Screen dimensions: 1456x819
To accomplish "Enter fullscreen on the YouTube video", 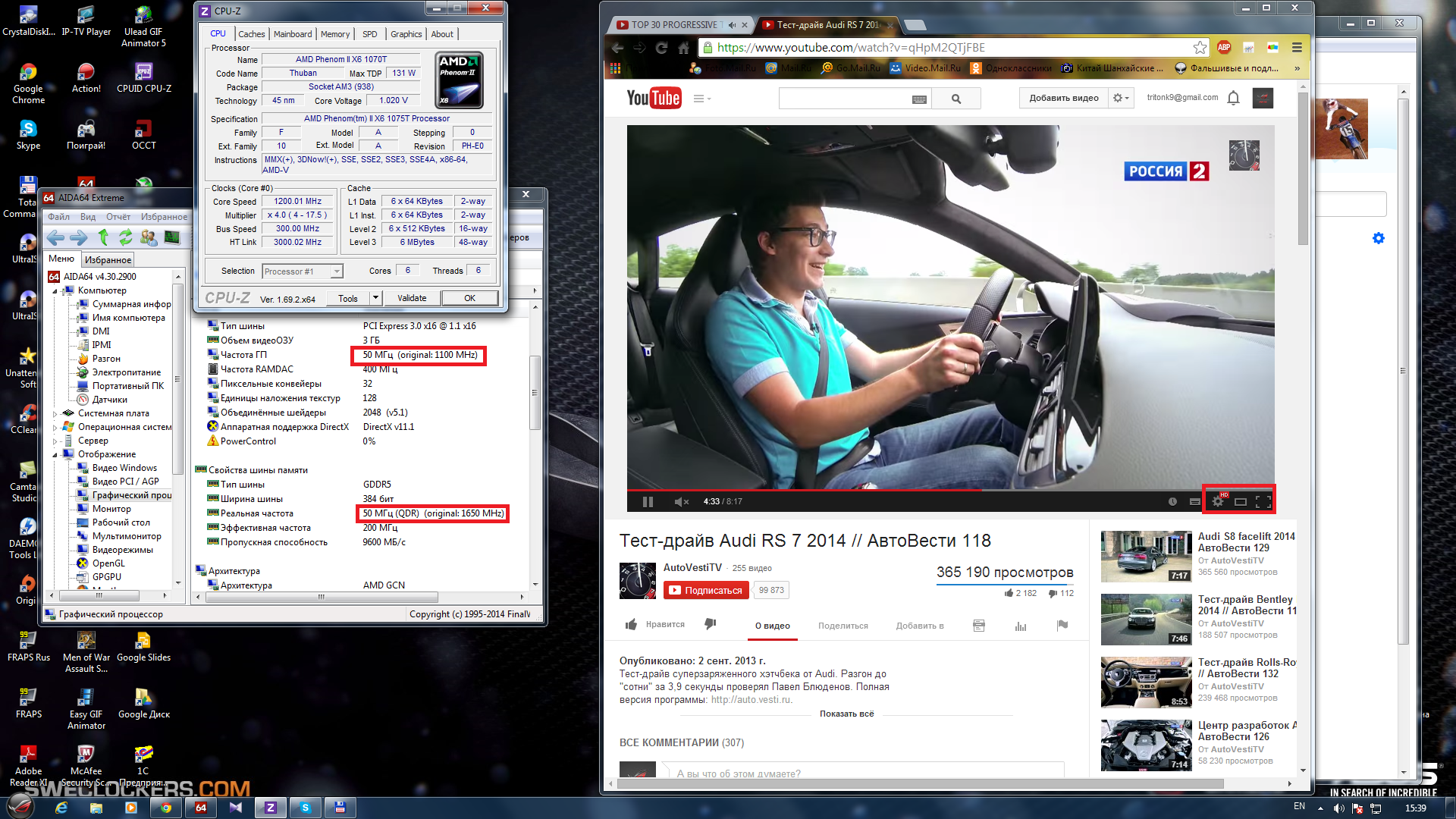I will coord(1263,501).
